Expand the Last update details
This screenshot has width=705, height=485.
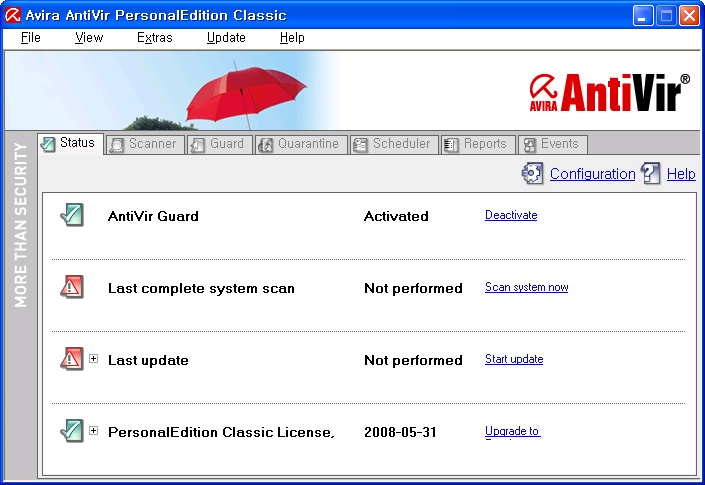pos(94,359)
